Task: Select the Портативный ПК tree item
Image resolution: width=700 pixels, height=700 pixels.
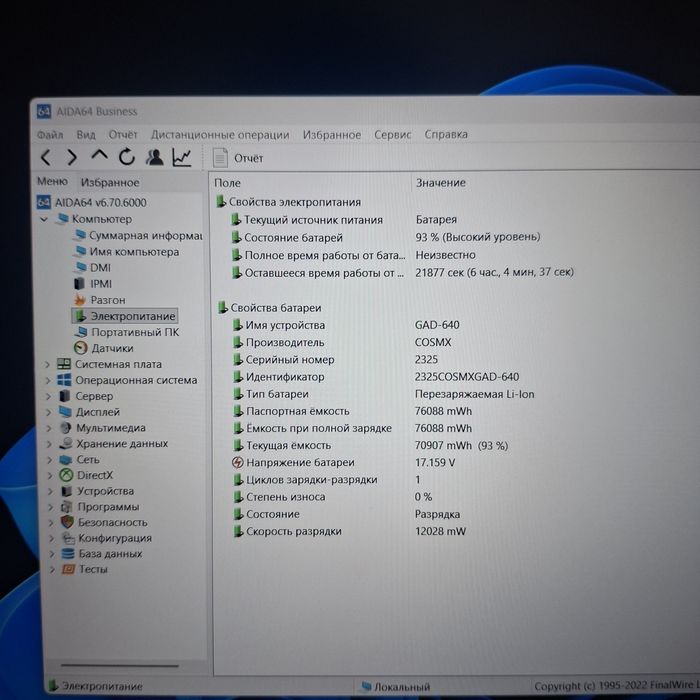Action: (127, 332)
